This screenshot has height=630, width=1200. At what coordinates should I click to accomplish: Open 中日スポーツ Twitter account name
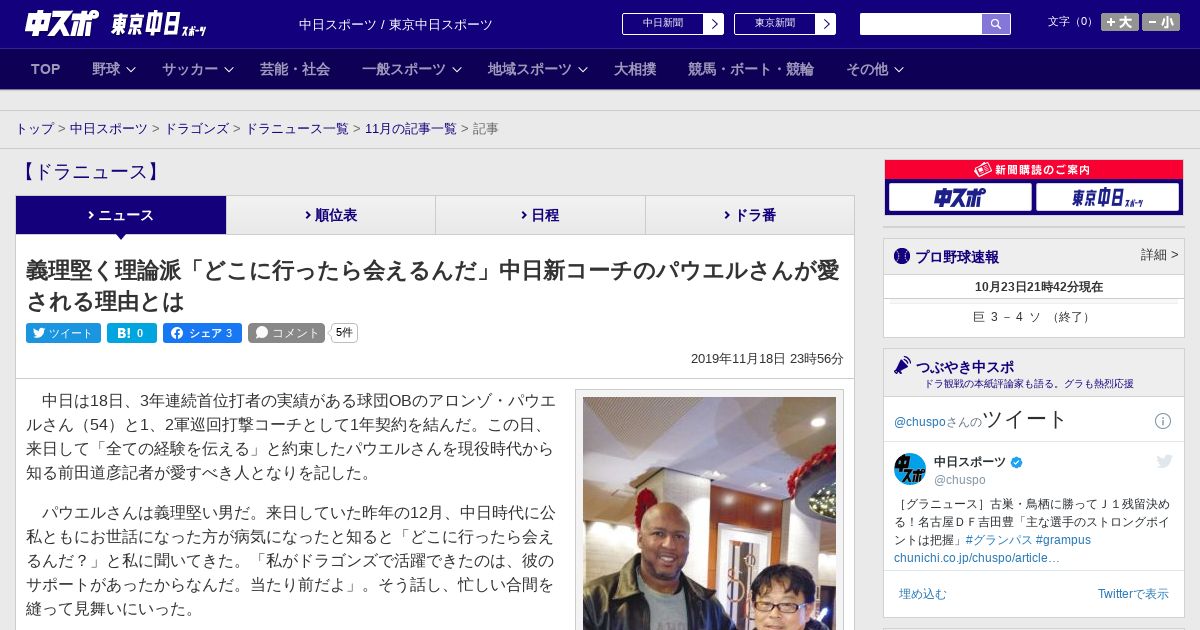(970, 461)
